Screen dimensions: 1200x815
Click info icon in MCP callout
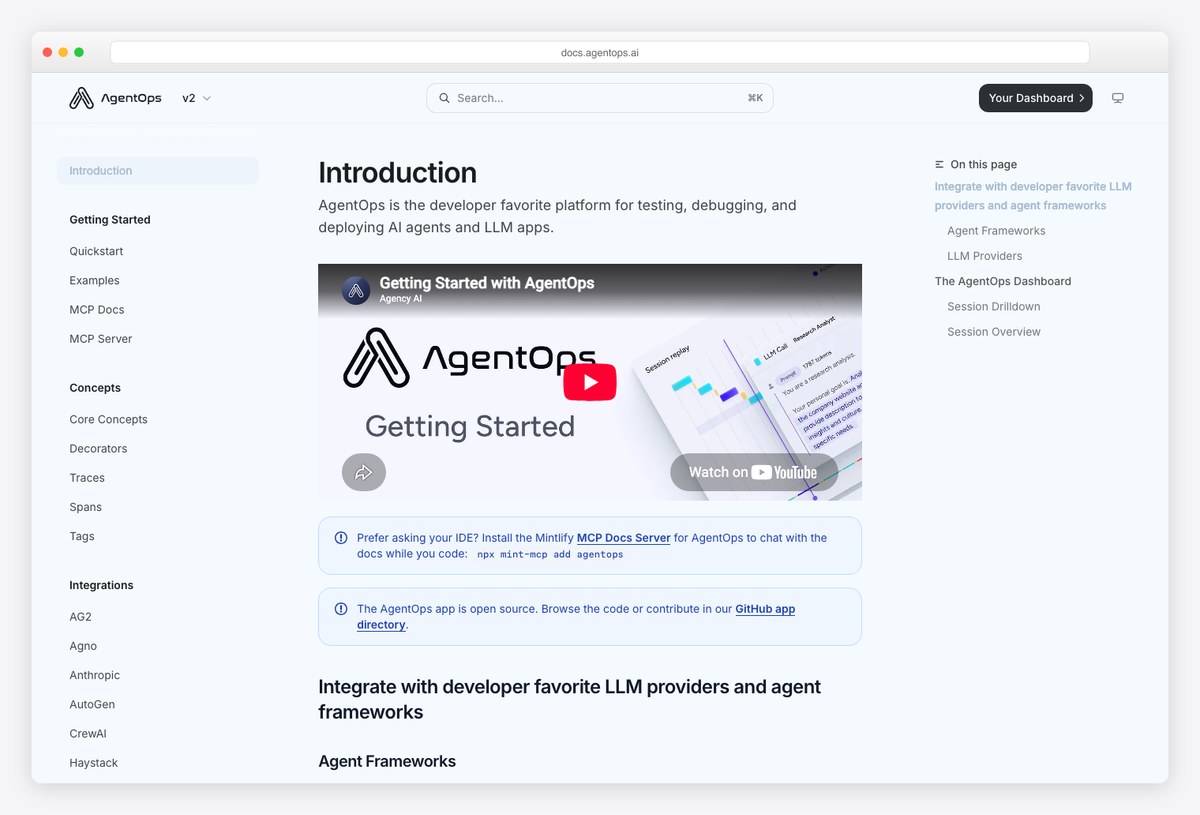(341, 538)
